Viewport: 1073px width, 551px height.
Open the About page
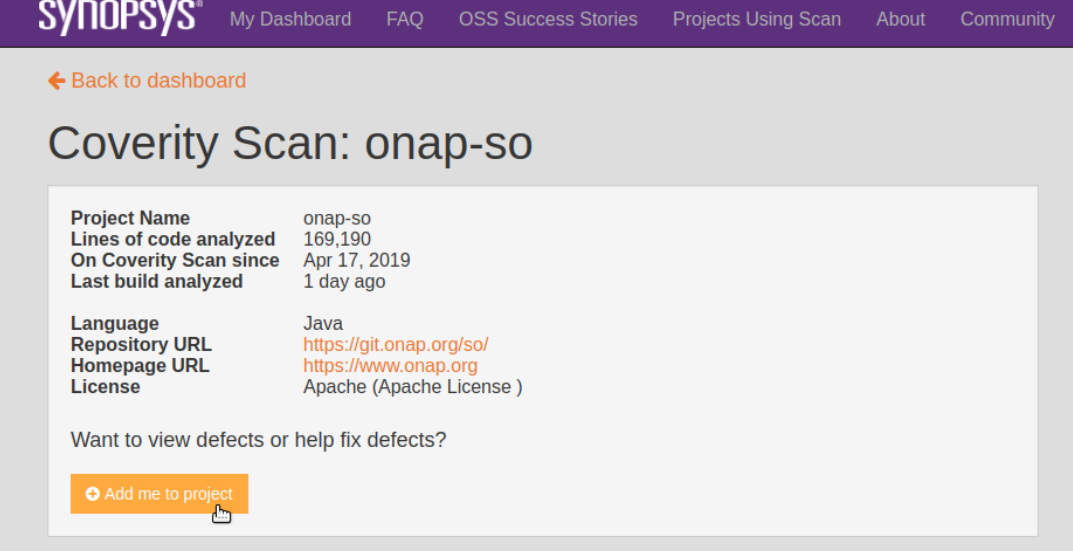tap(901, 19)
